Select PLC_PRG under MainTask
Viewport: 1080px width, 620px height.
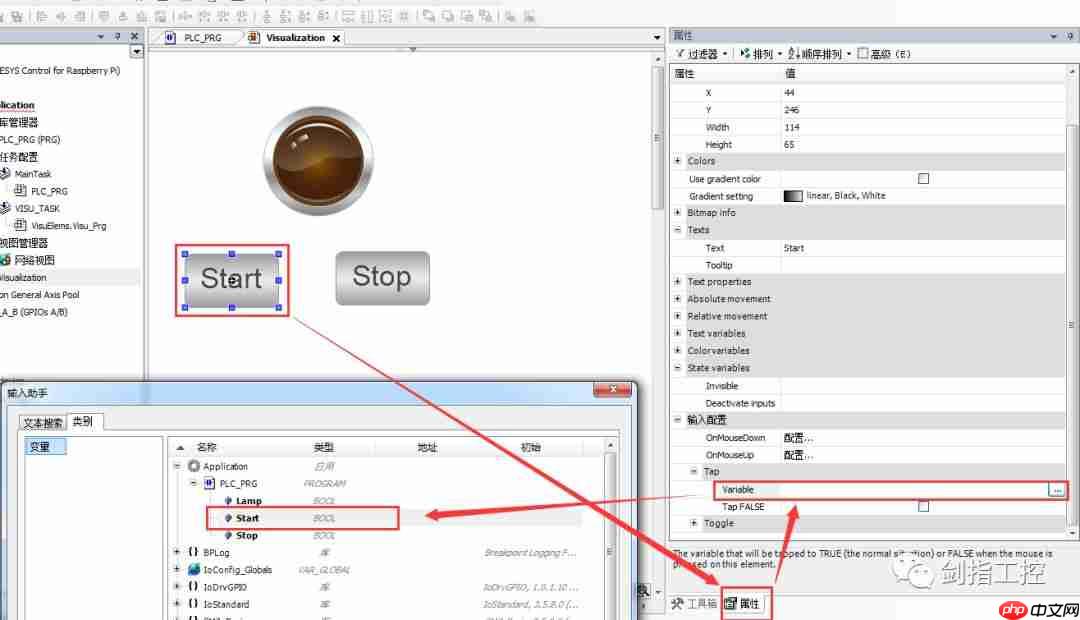click(49, 191)
